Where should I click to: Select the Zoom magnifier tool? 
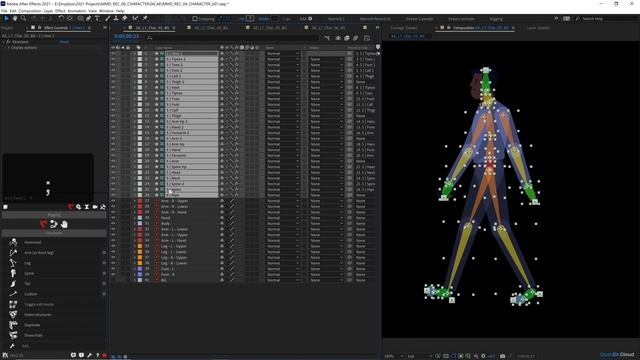[23, 18]
